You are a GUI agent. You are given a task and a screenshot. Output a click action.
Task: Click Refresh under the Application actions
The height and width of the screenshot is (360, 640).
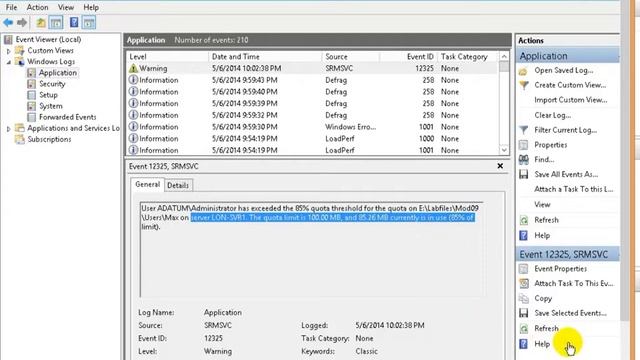point(546,220)
